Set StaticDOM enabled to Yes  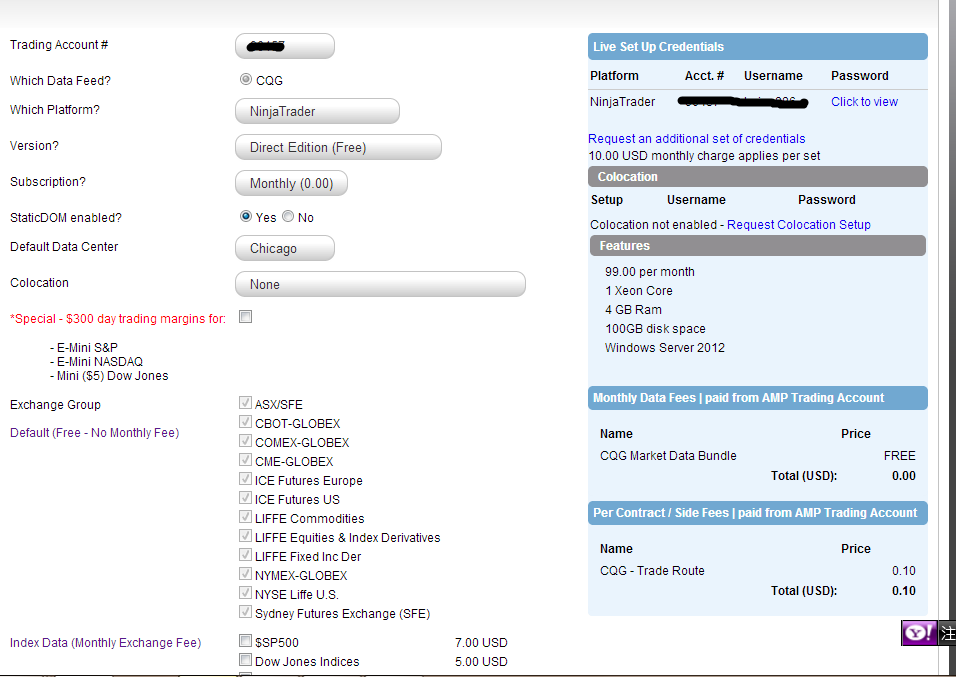click(246, 216)
